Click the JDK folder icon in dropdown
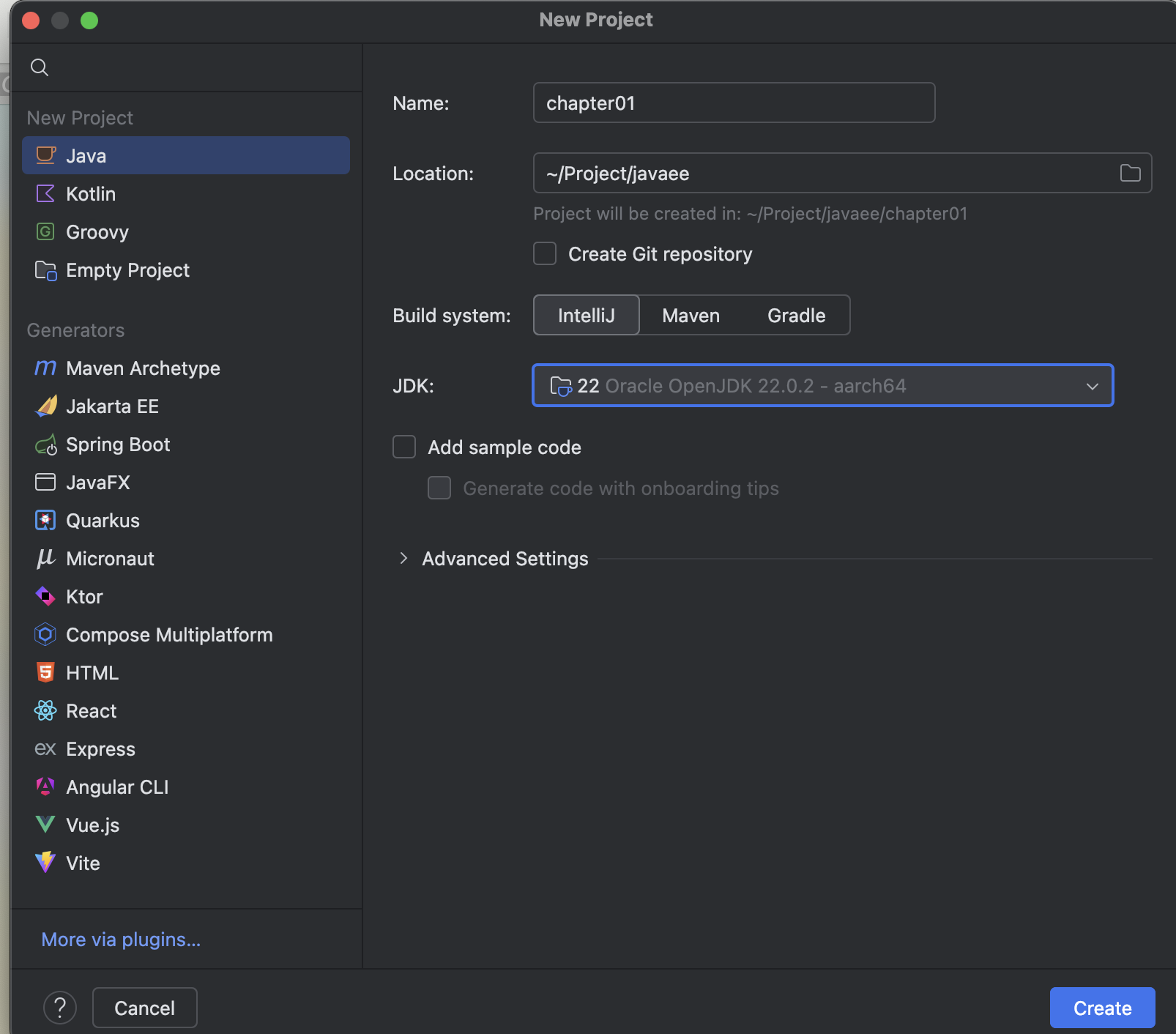 [x=561, y=385]
